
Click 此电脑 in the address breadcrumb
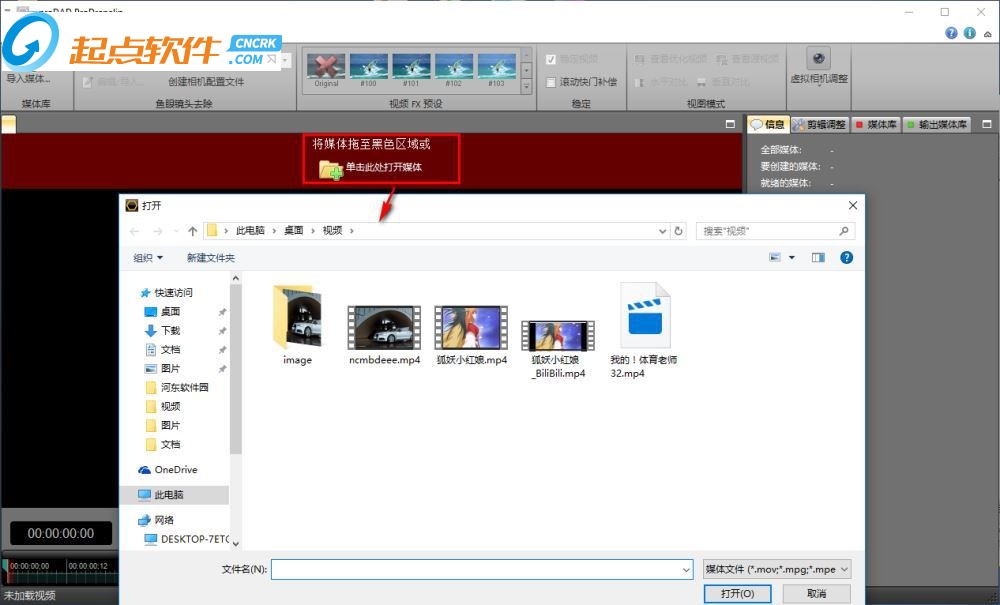click(250, 230)
